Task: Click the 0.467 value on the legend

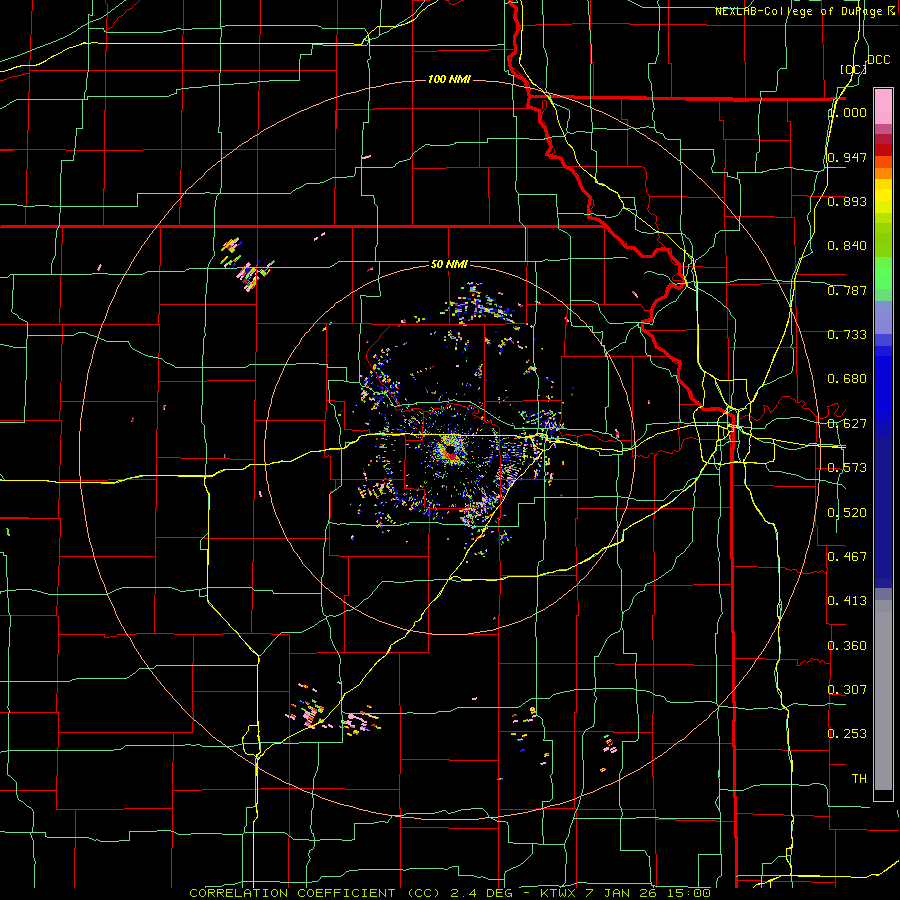Action: (x=847, y=557)
